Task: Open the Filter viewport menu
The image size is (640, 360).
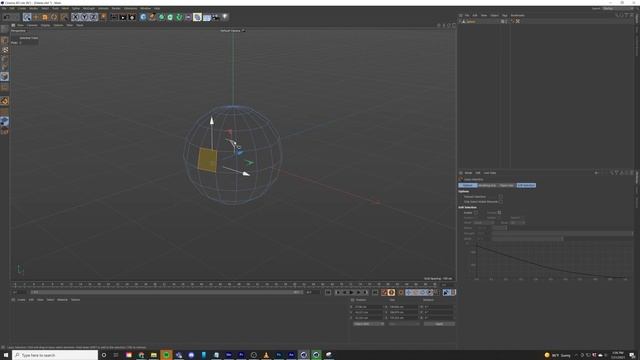Action: [70, 25]
